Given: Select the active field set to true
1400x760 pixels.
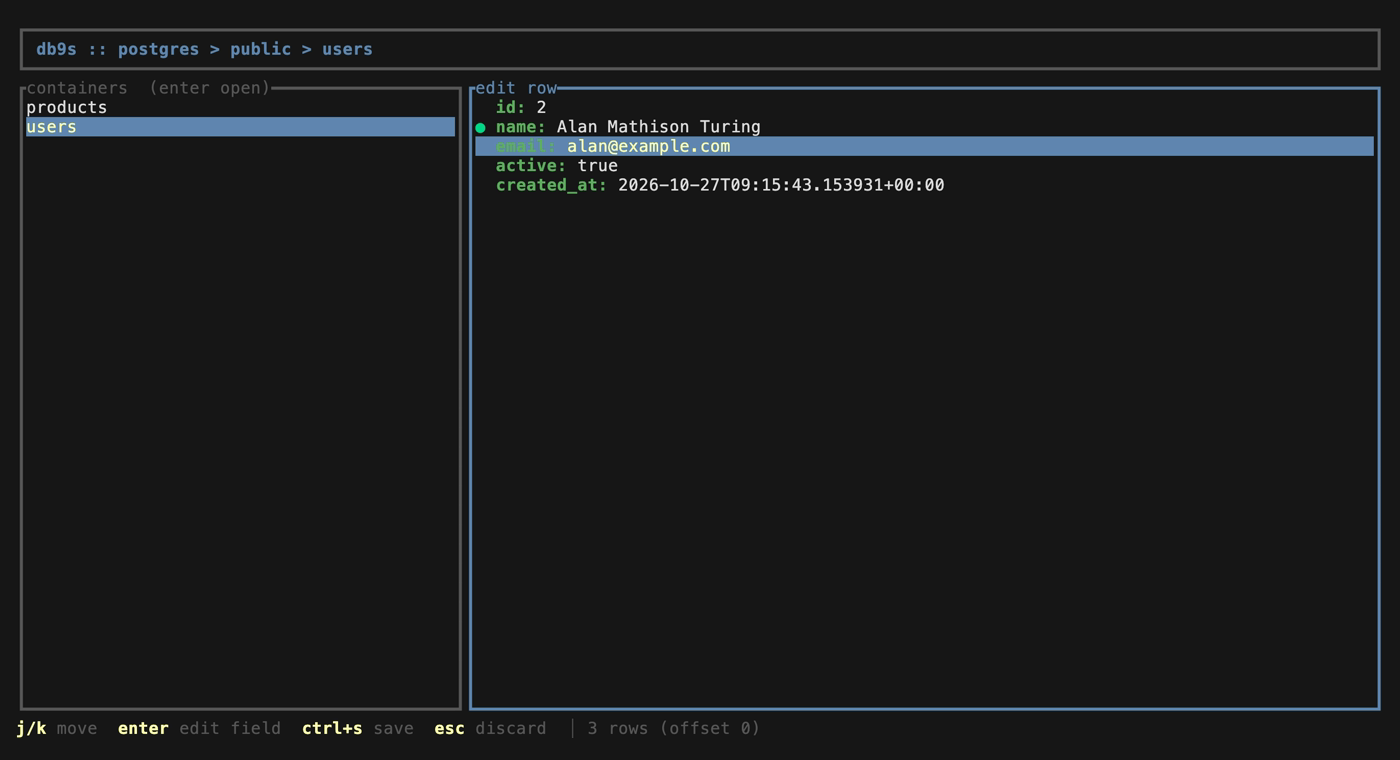Looking at the screenshot, I should [x=924, y=165].
